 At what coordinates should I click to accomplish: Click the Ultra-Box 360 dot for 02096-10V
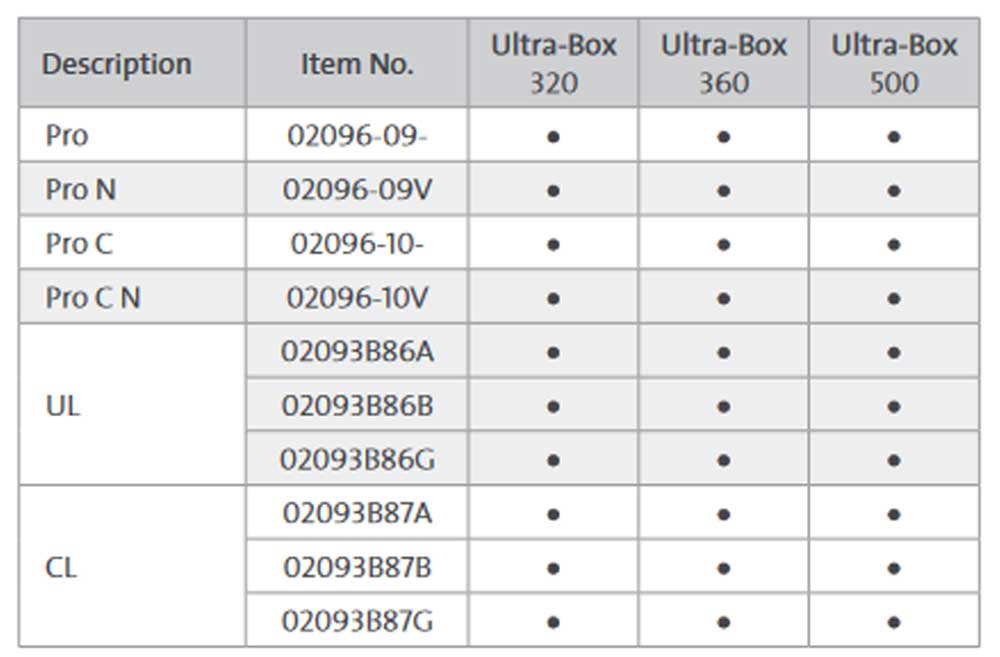(x=723, y=298)
